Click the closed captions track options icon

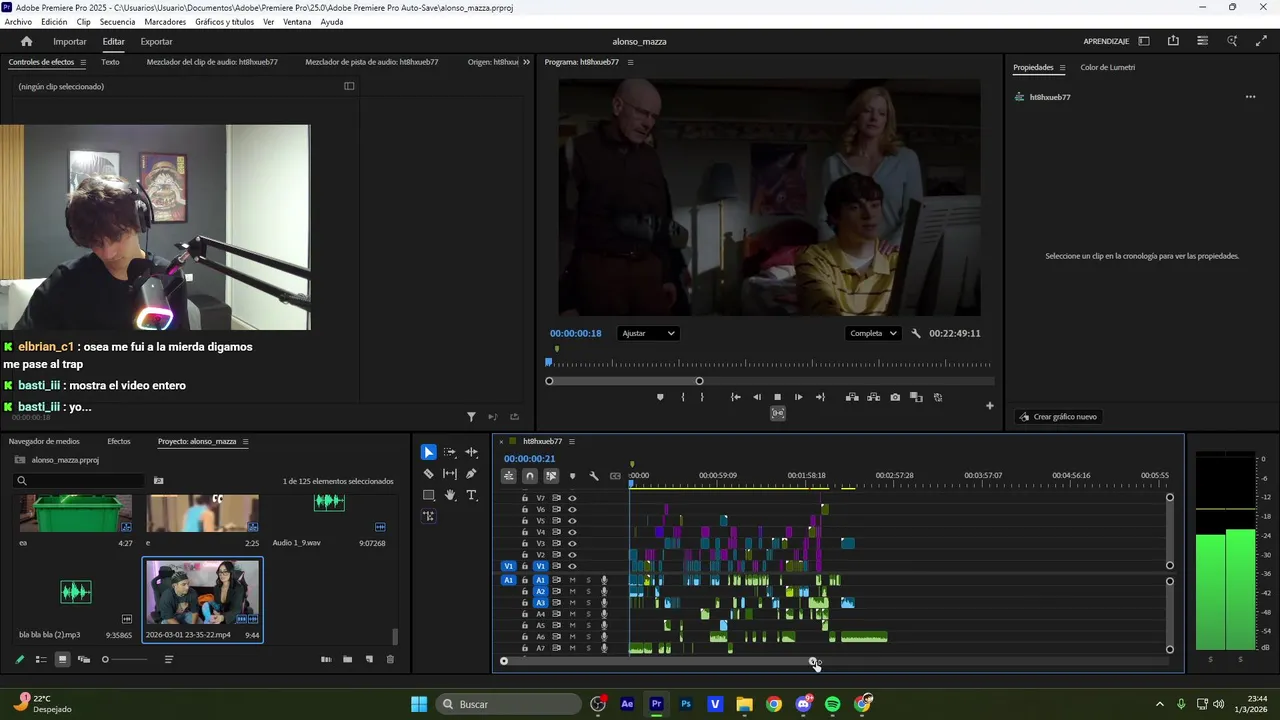click(615, 476)
